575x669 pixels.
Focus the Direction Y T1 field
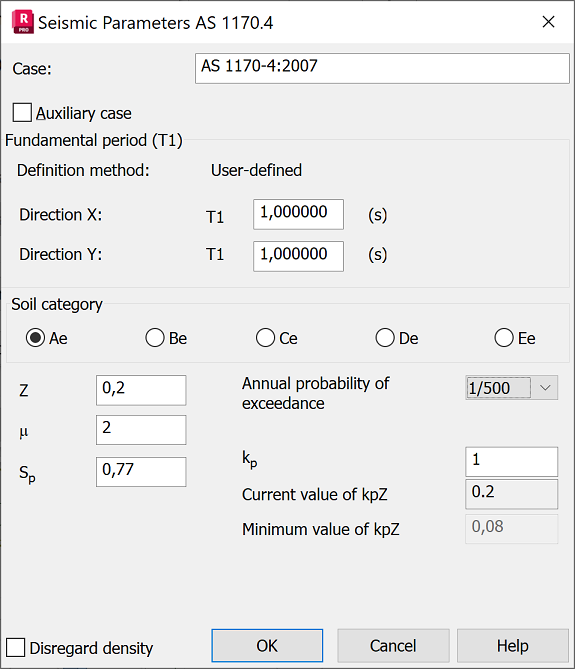pos(298,256)
